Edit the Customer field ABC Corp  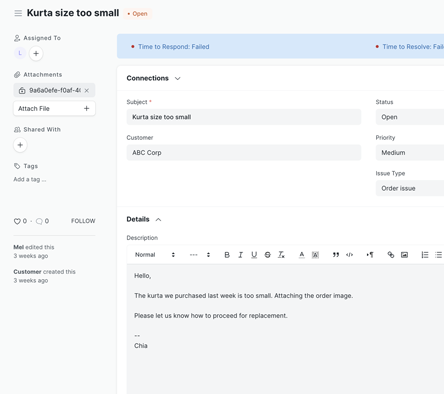click(x=244, y=153)
